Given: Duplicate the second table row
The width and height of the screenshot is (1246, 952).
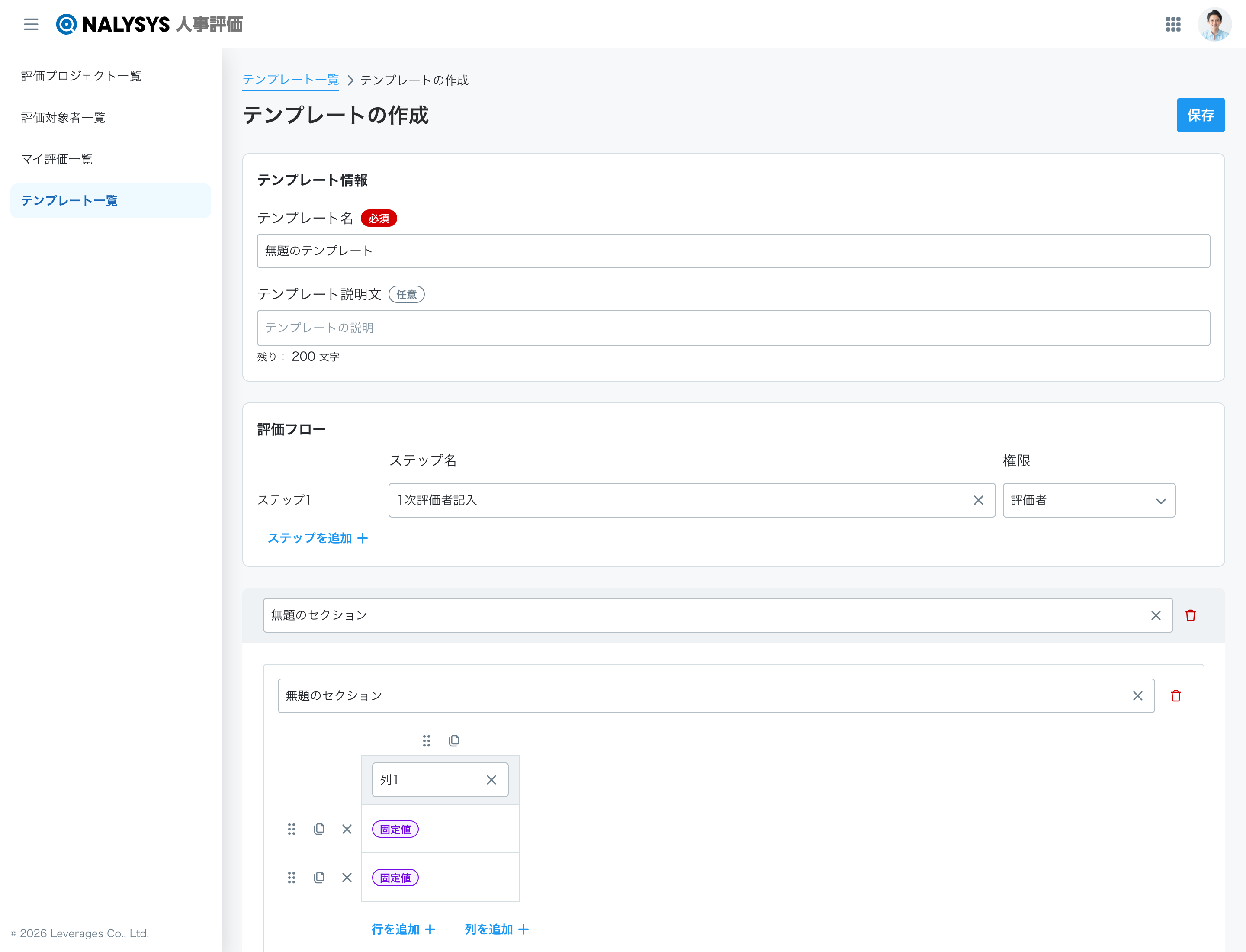Looking at the screenshot, I should [x=319, y=878].
